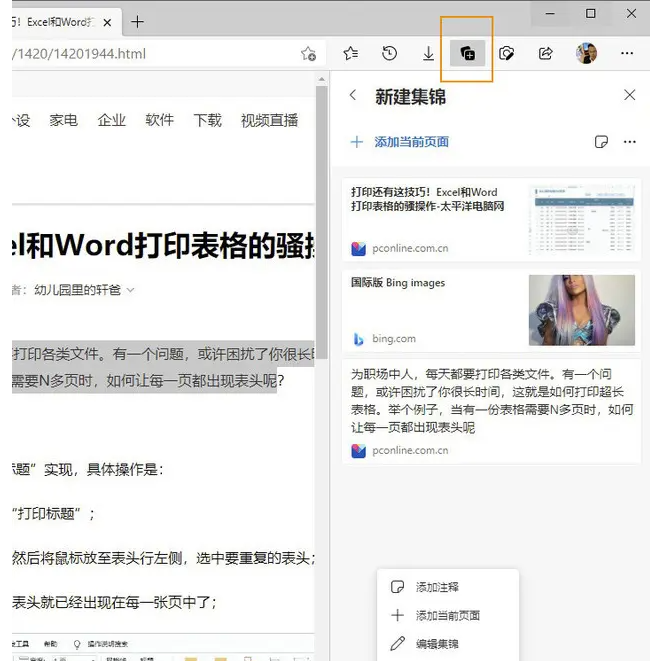Click the plus icon beside menu 添加当前页面
The height and width of the screenshot is (661, 650).
(x=397, y=615)
